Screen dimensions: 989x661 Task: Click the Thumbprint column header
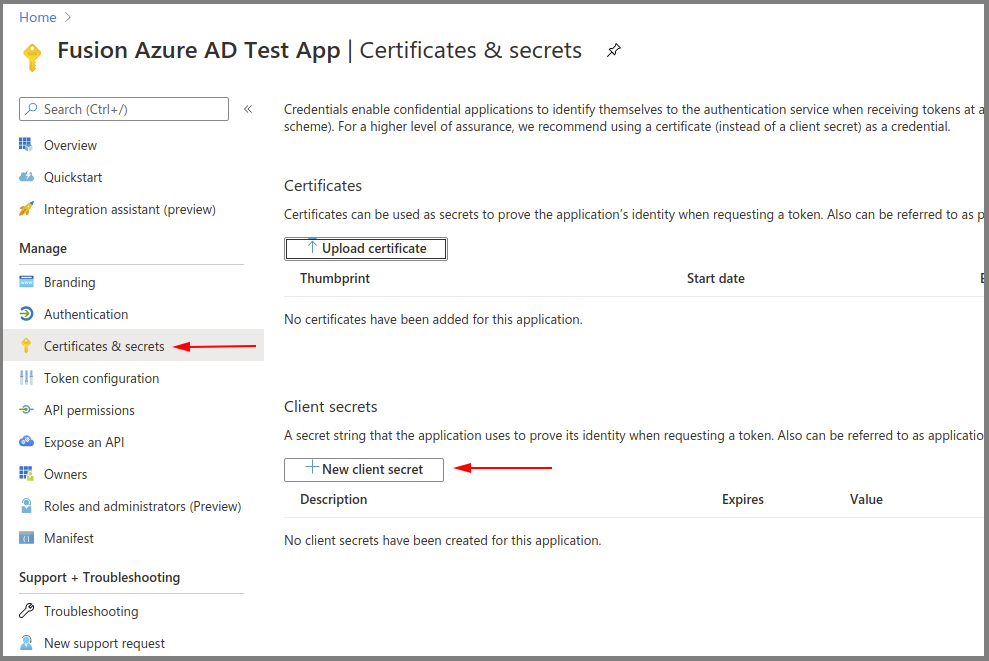[x=335, y=278]
